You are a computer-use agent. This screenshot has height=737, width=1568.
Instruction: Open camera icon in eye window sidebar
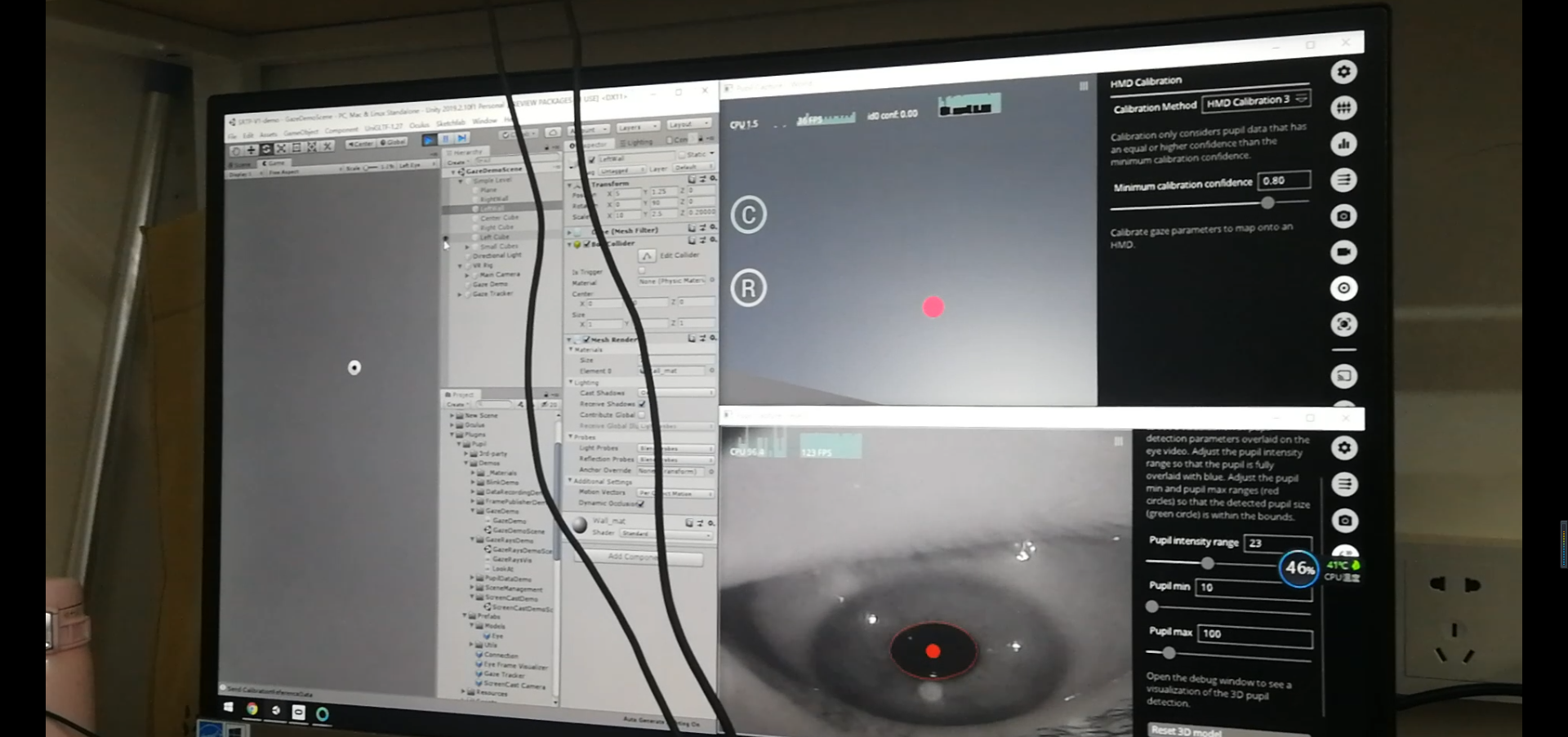point(1344,520)
